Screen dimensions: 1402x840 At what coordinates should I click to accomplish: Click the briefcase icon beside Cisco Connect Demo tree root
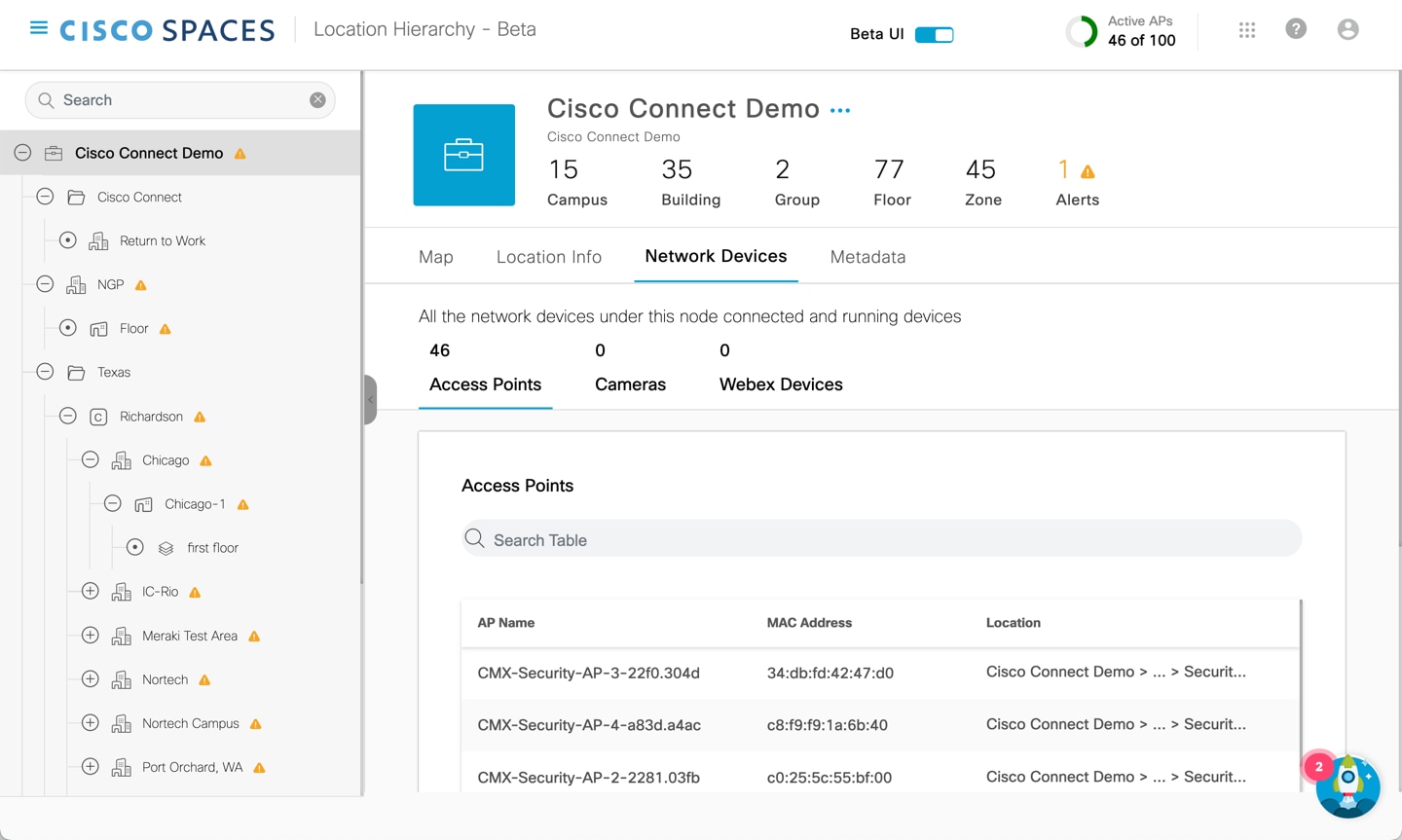pos(54,153)
